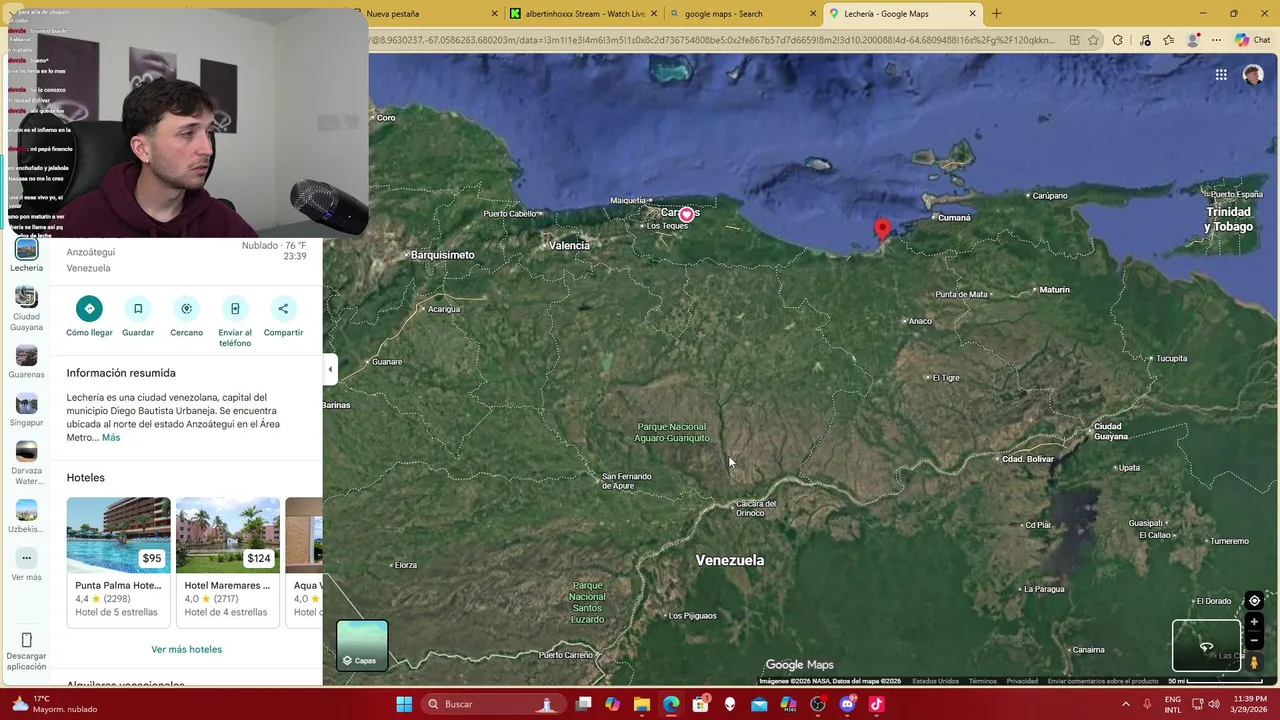Click the saved heart marker near Caracas

pos(686,214)
